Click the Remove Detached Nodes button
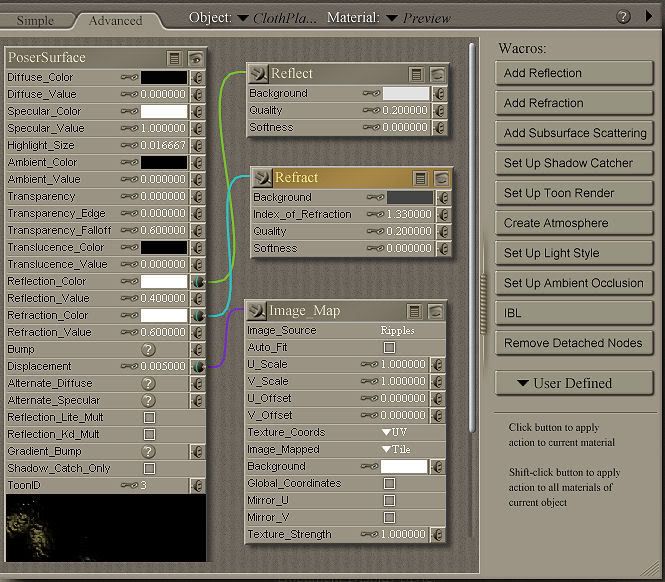 click(574, 343)
